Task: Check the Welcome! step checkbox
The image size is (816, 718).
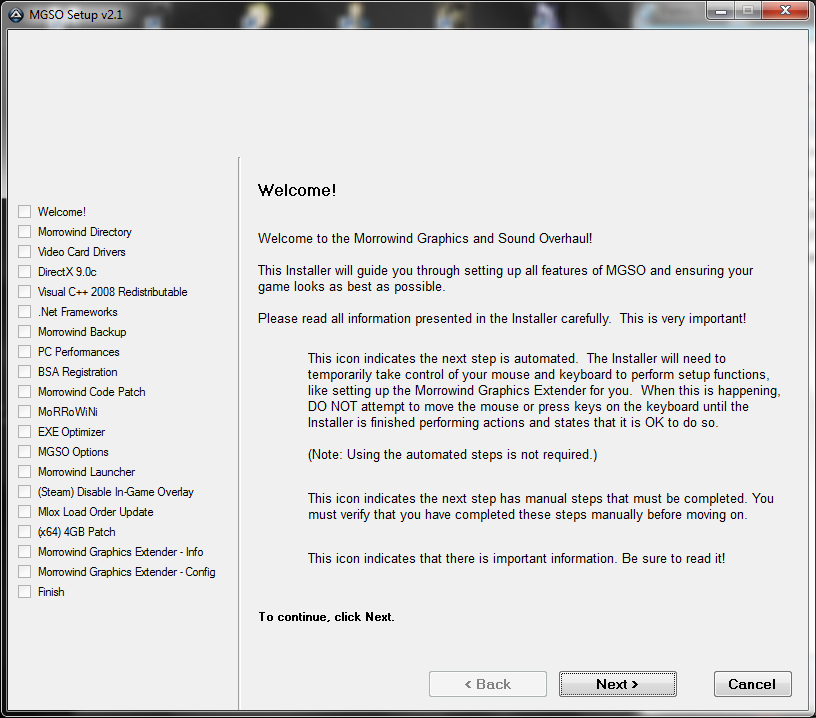Action: (25, 212)
